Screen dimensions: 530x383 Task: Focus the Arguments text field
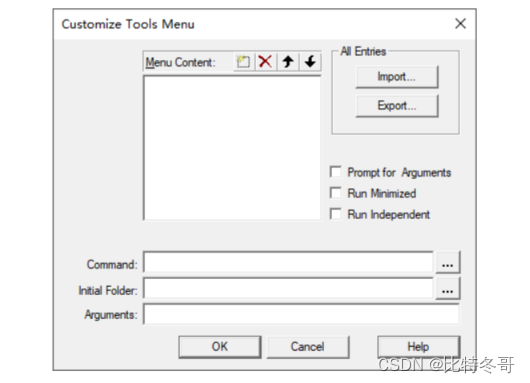pos(301,314)
